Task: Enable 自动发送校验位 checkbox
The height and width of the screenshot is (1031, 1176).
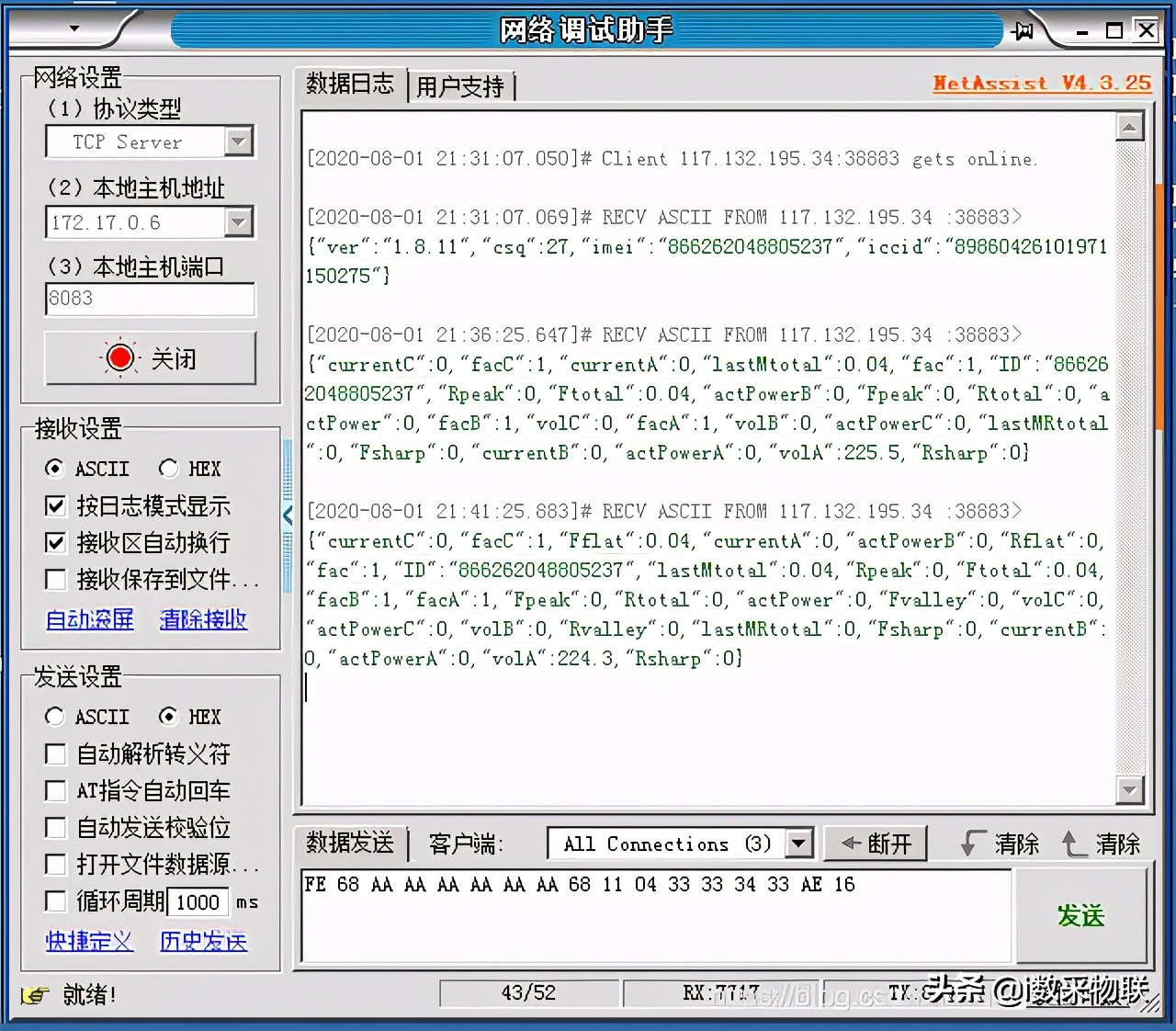Action: coord(55,828)
